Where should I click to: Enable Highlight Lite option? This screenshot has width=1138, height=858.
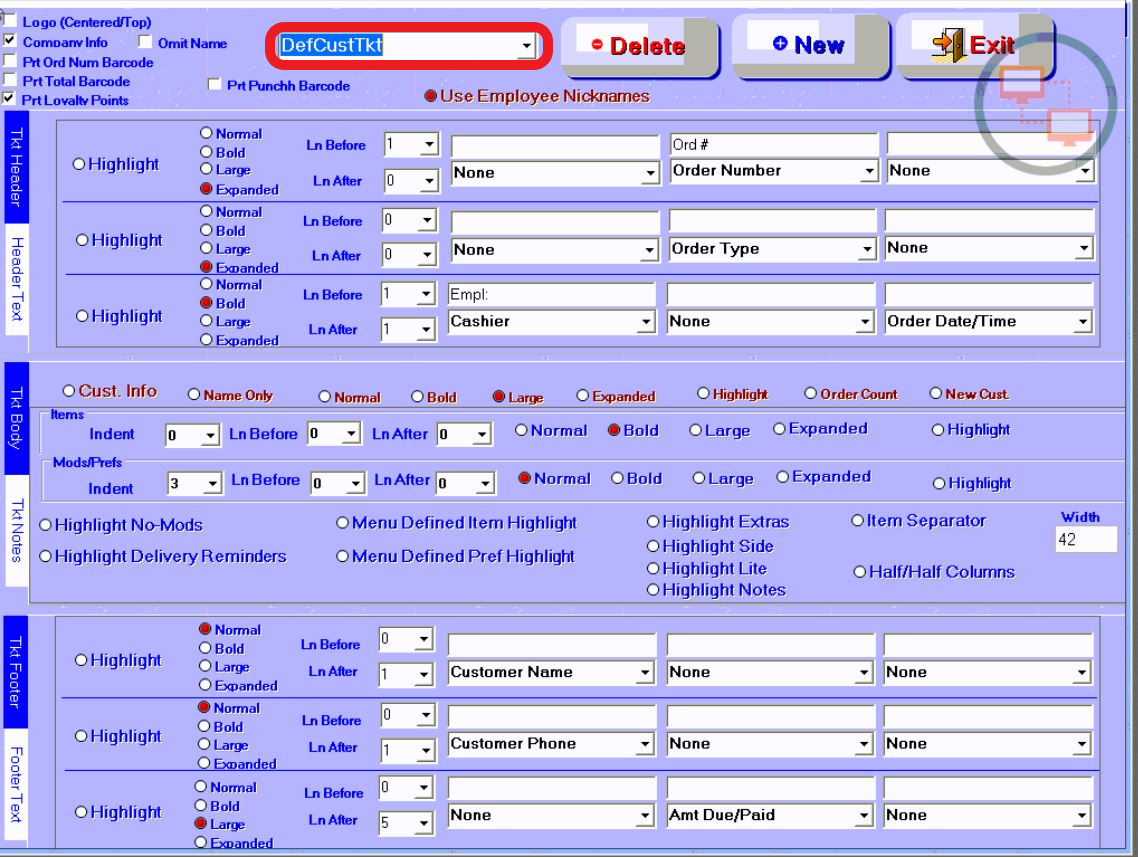click(653, 568)
